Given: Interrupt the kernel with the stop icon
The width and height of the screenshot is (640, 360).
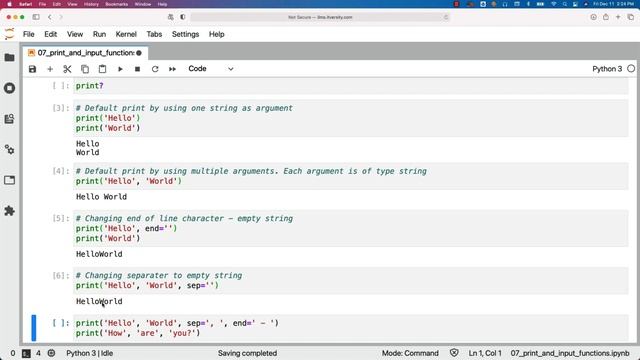Looking at the screenshot, I should click(x=138, y=69).
